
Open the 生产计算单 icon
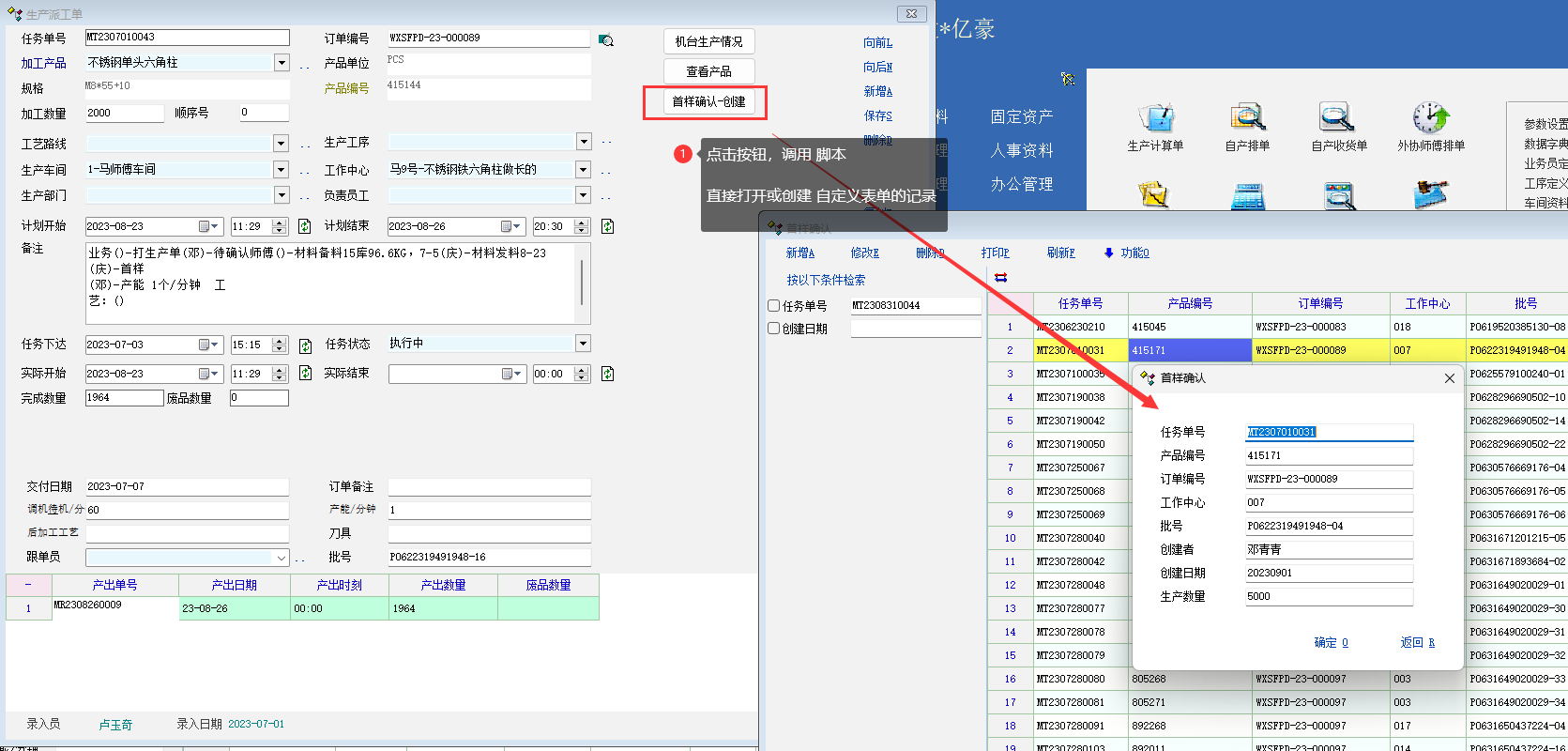(x=1155, y=119)
